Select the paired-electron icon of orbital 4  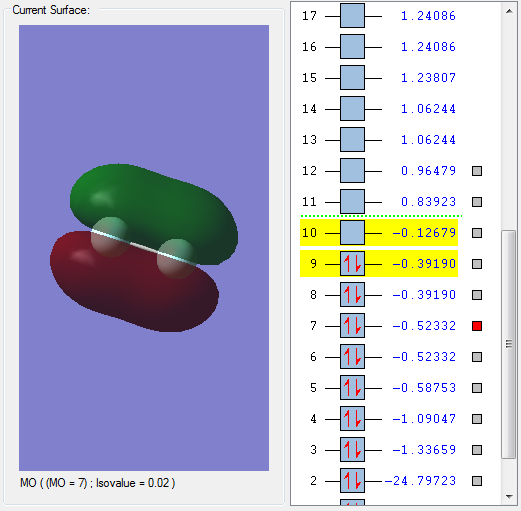click(x=352, y=419)
